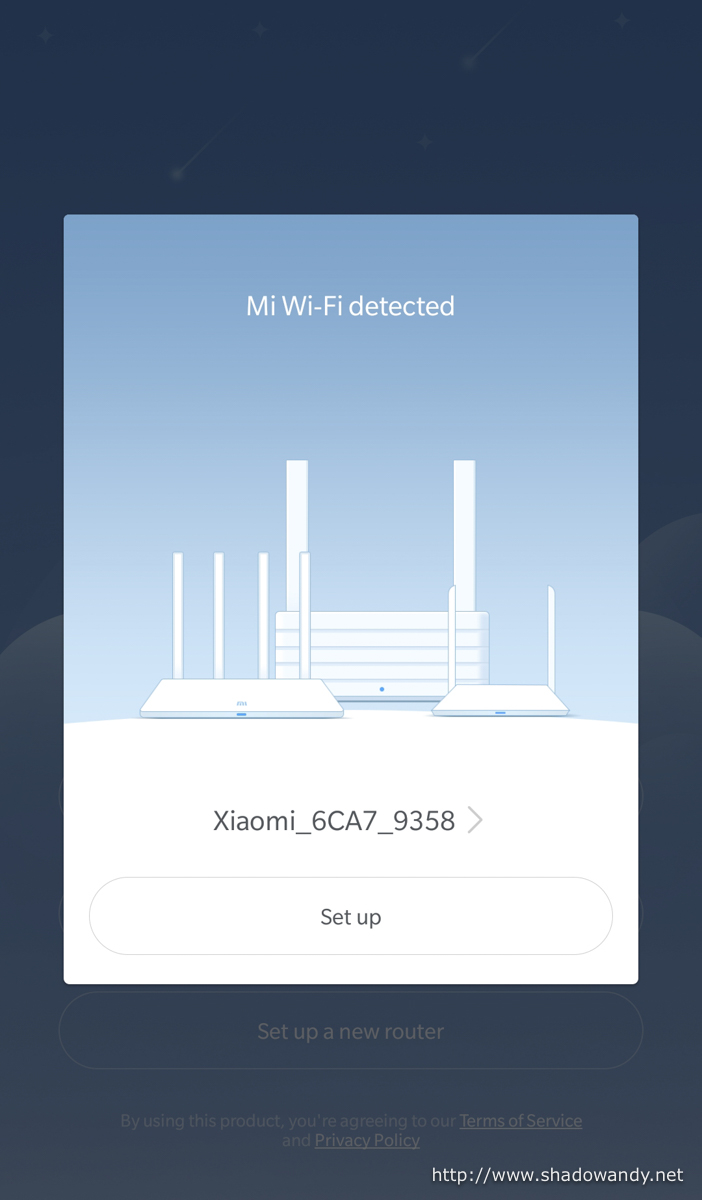The height and width of the screenshot is (1200, 702).
Task: Click the Mi Wi-Fi detected heading
Action: point(351,306)
